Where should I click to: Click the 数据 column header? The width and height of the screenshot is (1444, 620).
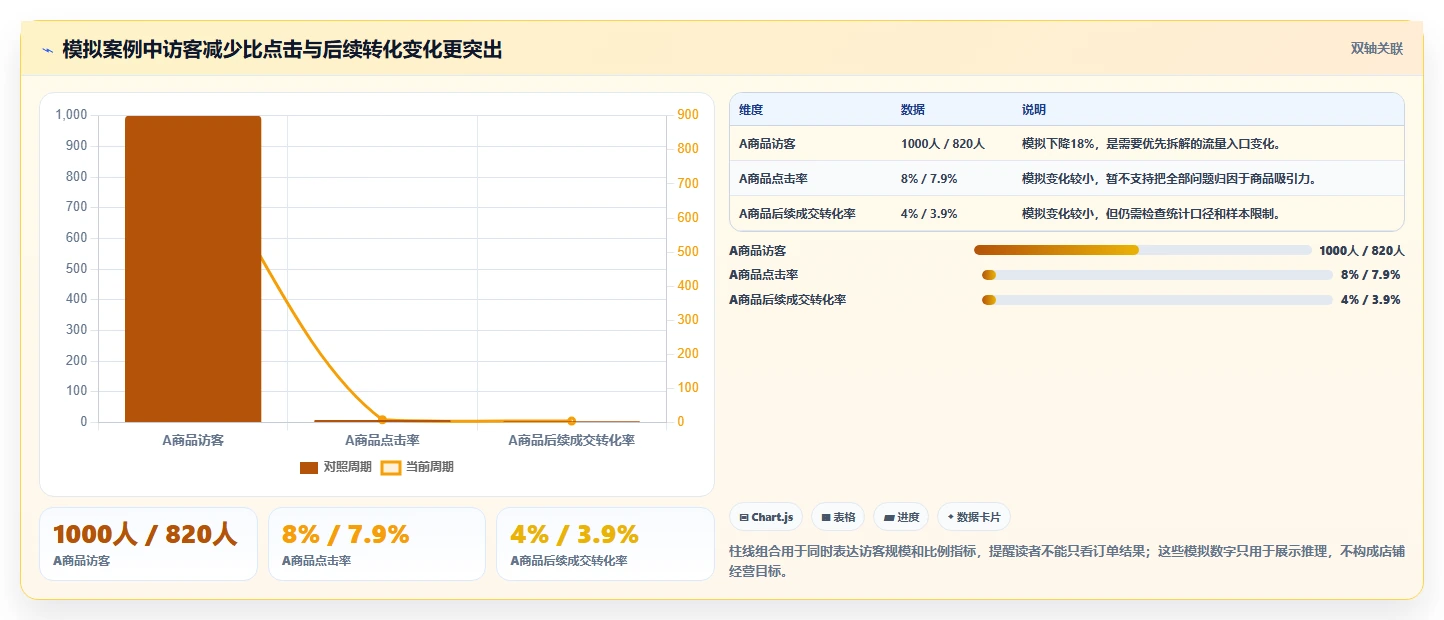coord(913,110)
